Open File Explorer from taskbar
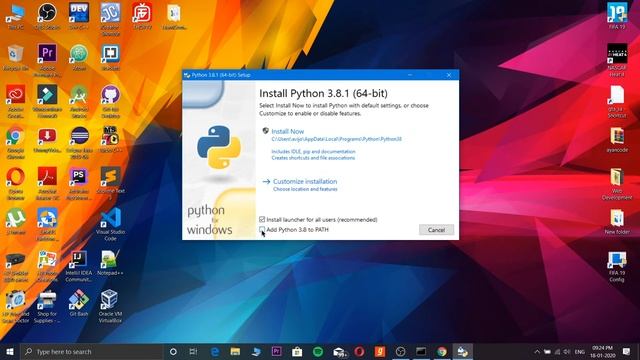The height and width of the screenshot is (360, 640). tap(235, 351)
